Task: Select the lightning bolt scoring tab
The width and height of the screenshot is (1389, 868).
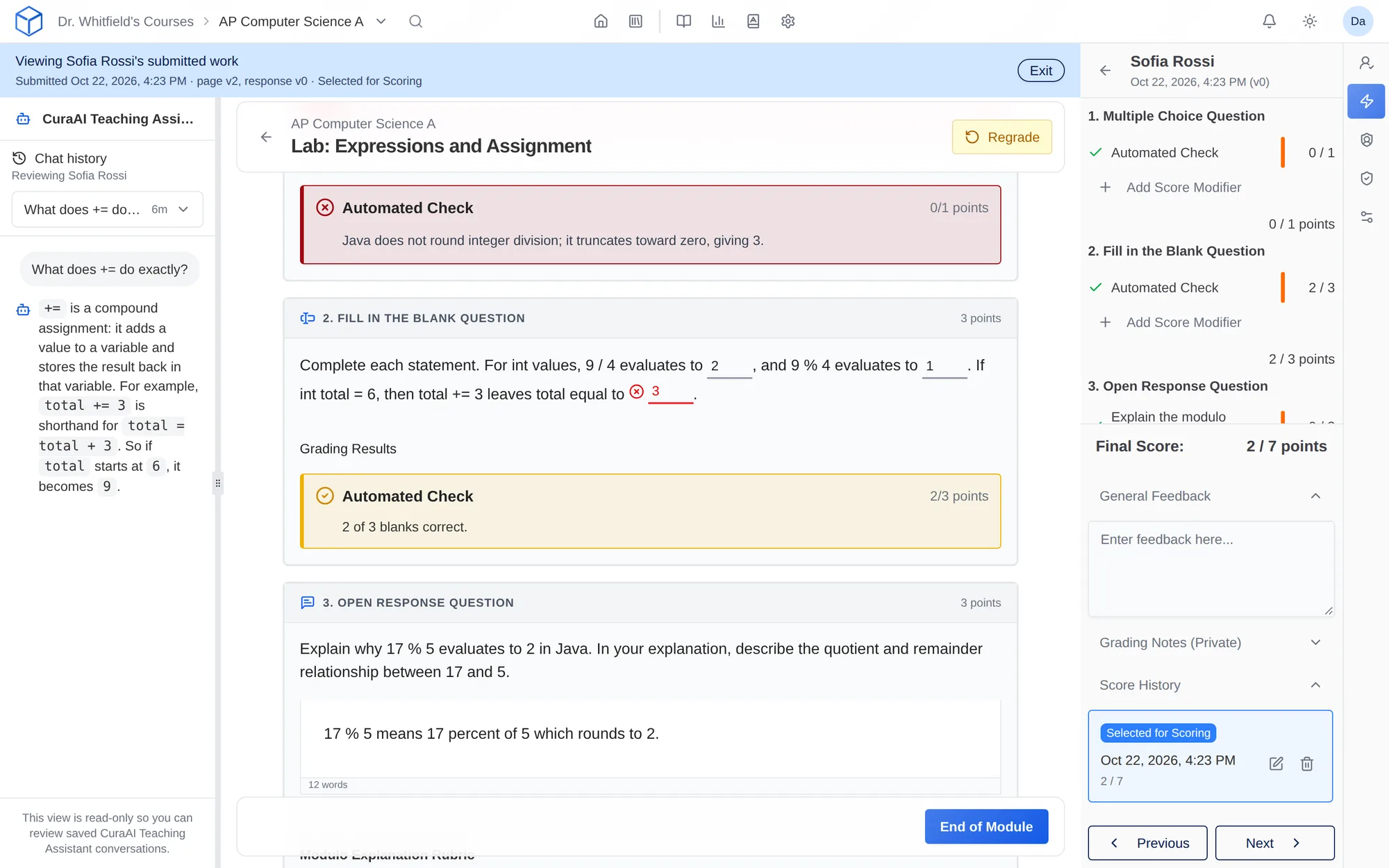Action: (1366, 101)
